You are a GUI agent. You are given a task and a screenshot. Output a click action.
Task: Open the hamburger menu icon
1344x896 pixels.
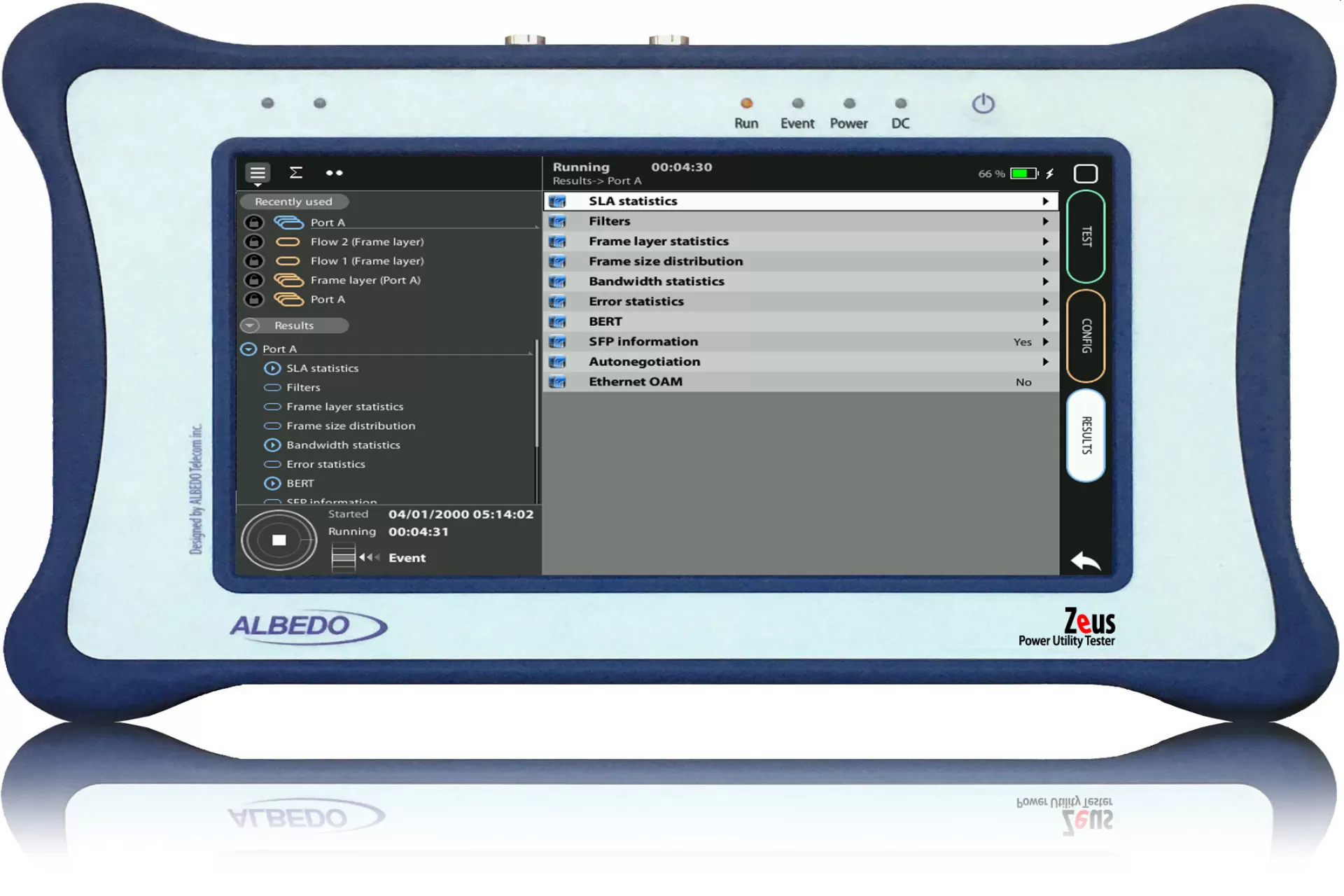click(258, 173)
